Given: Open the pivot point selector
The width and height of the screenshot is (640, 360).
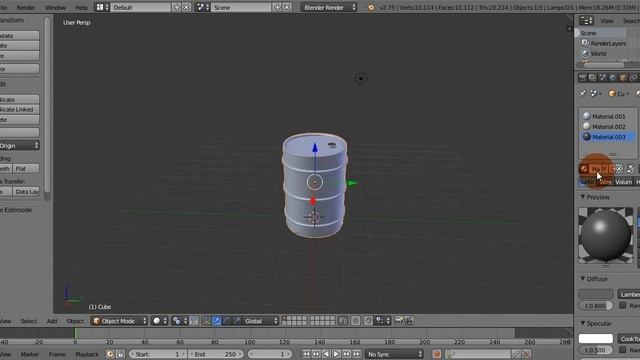Looking at the screenshot, I should [x=179, y=321].
